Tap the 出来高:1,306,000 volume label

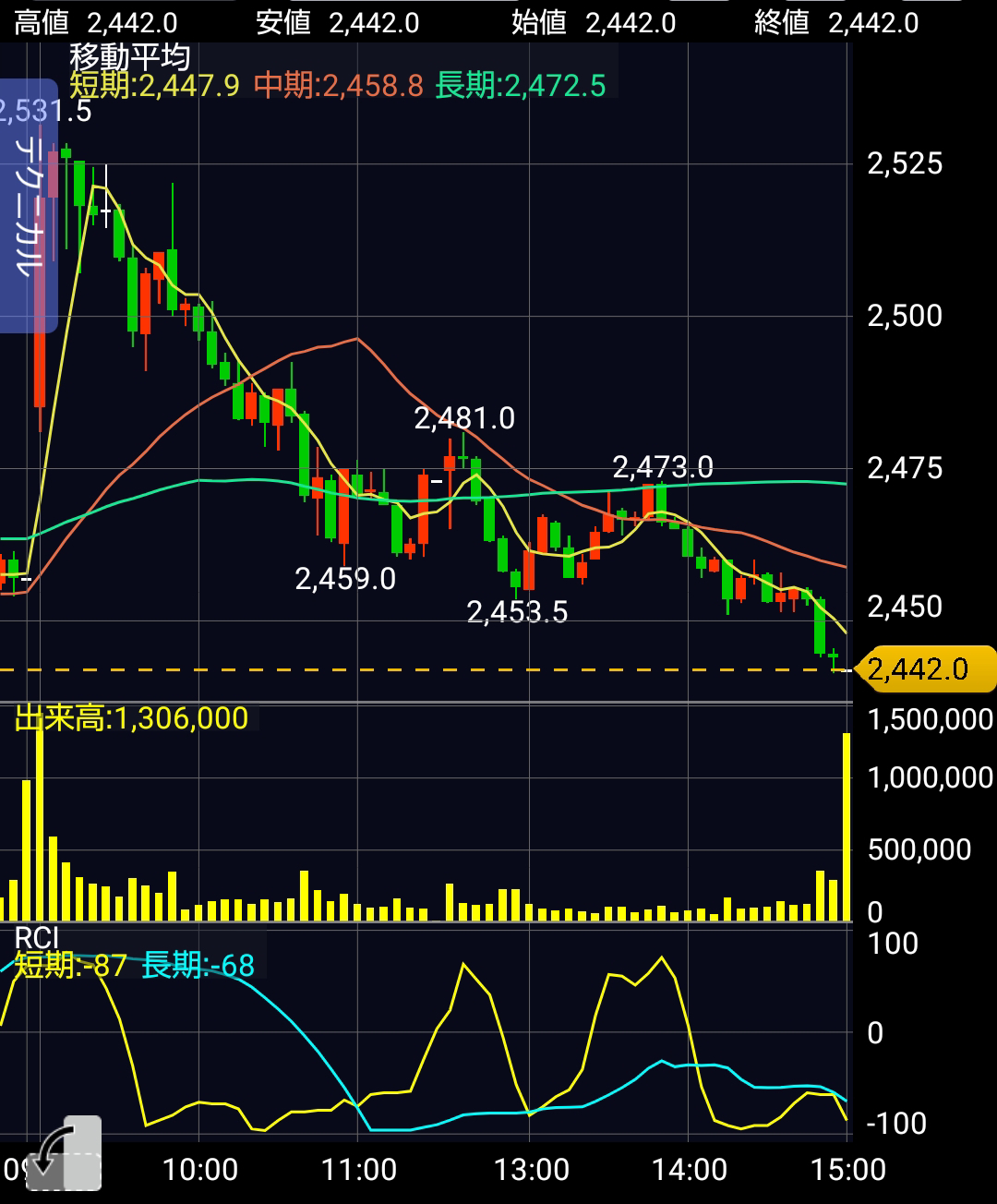click(x=132, y=717)
